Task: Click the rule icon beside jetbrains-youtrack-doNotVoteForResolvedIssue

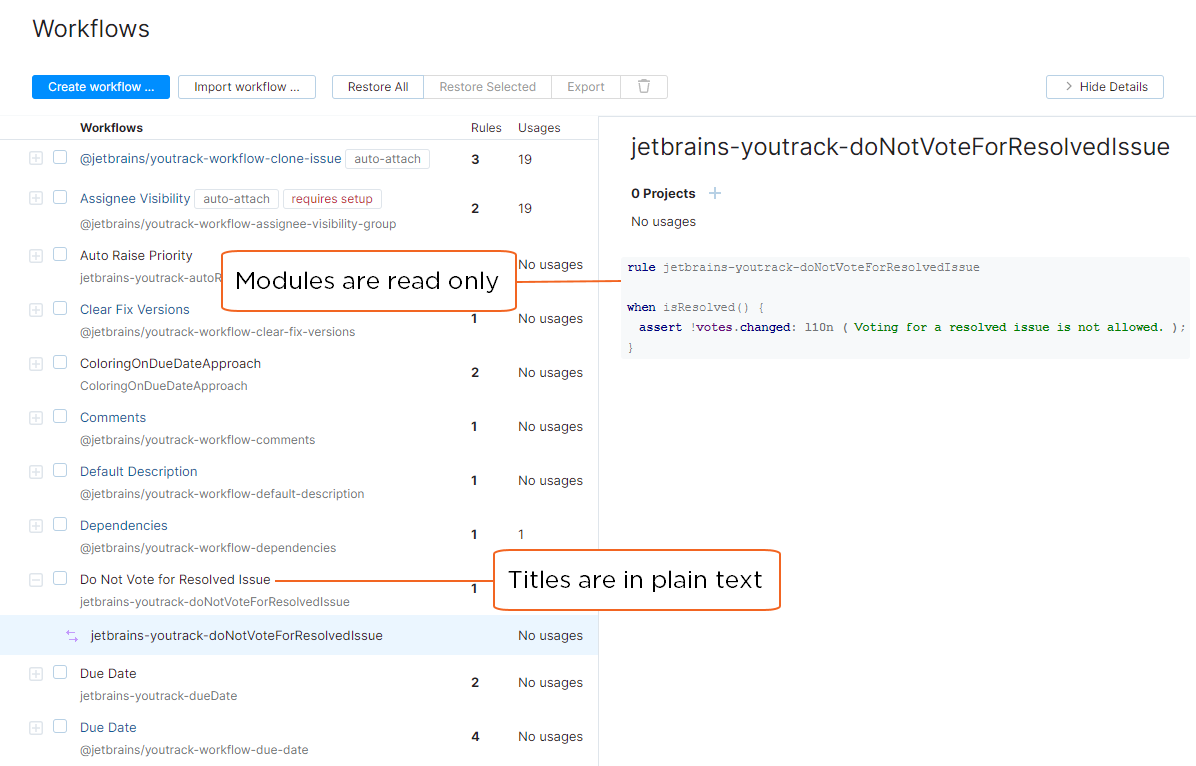Action: 71,636
